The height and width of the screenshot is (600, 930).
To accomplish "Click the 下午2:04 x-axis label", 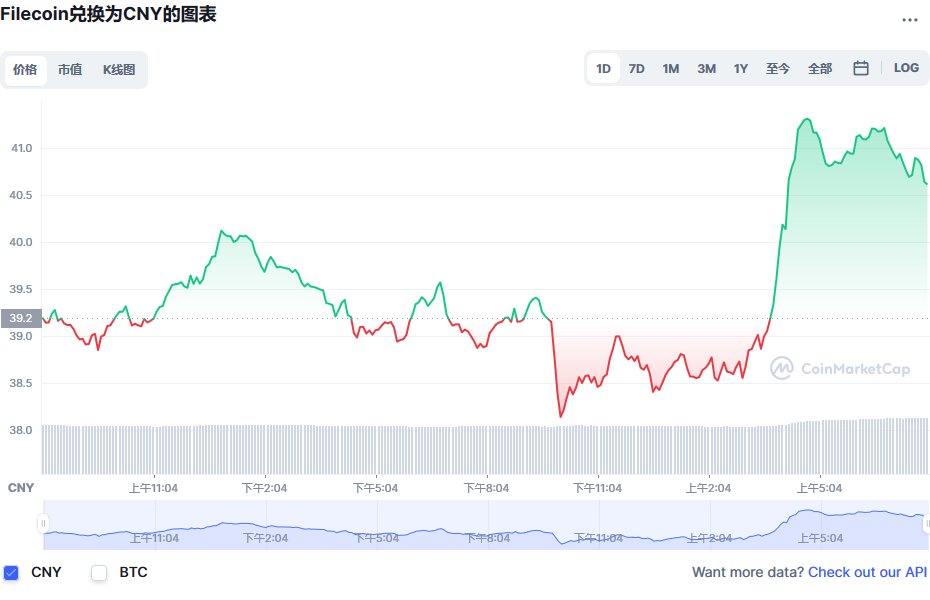I will coord(265,488).
